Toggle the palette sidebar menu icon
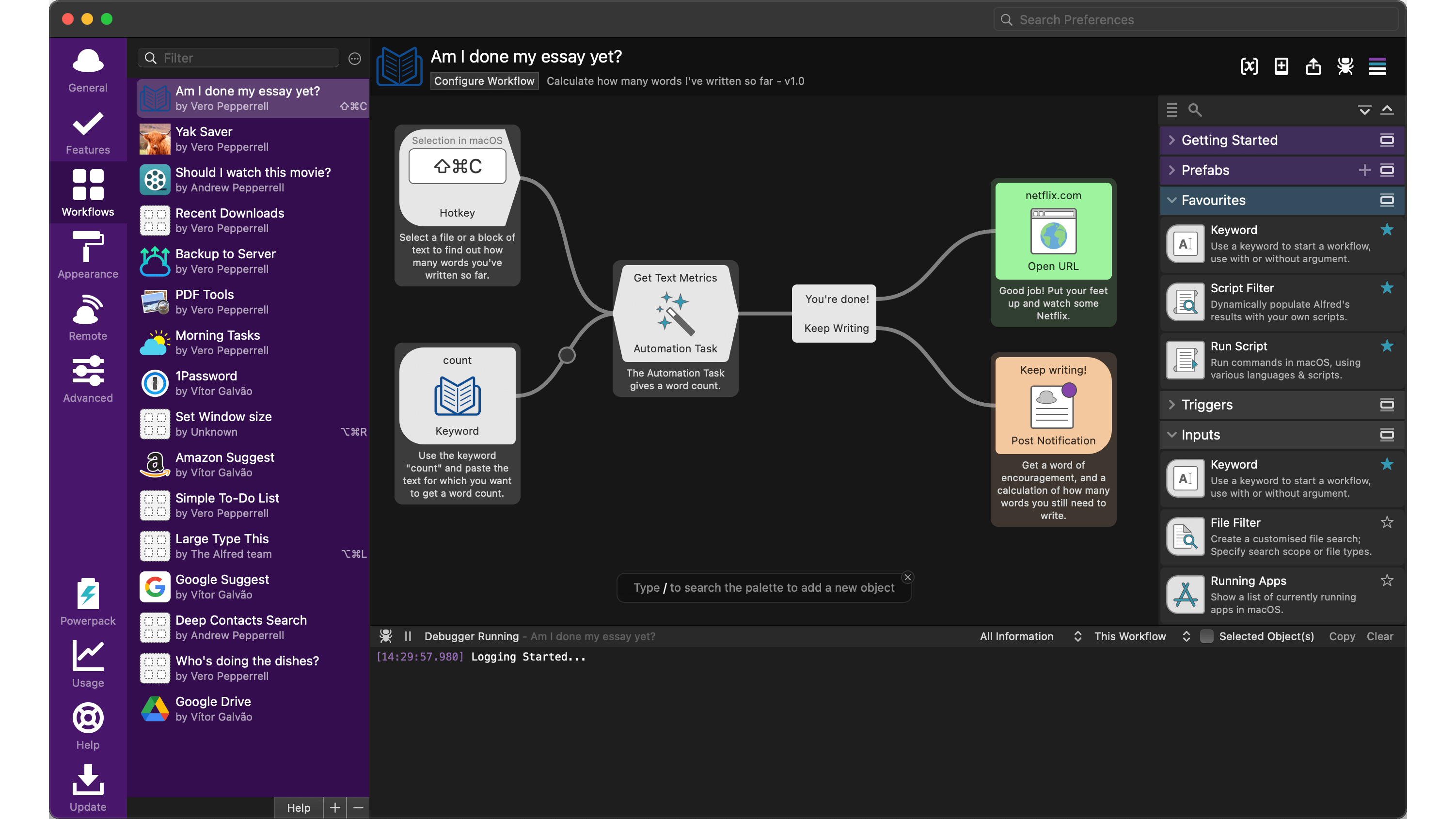This screenshot has height=819, width=1456. coord(1377,67)
